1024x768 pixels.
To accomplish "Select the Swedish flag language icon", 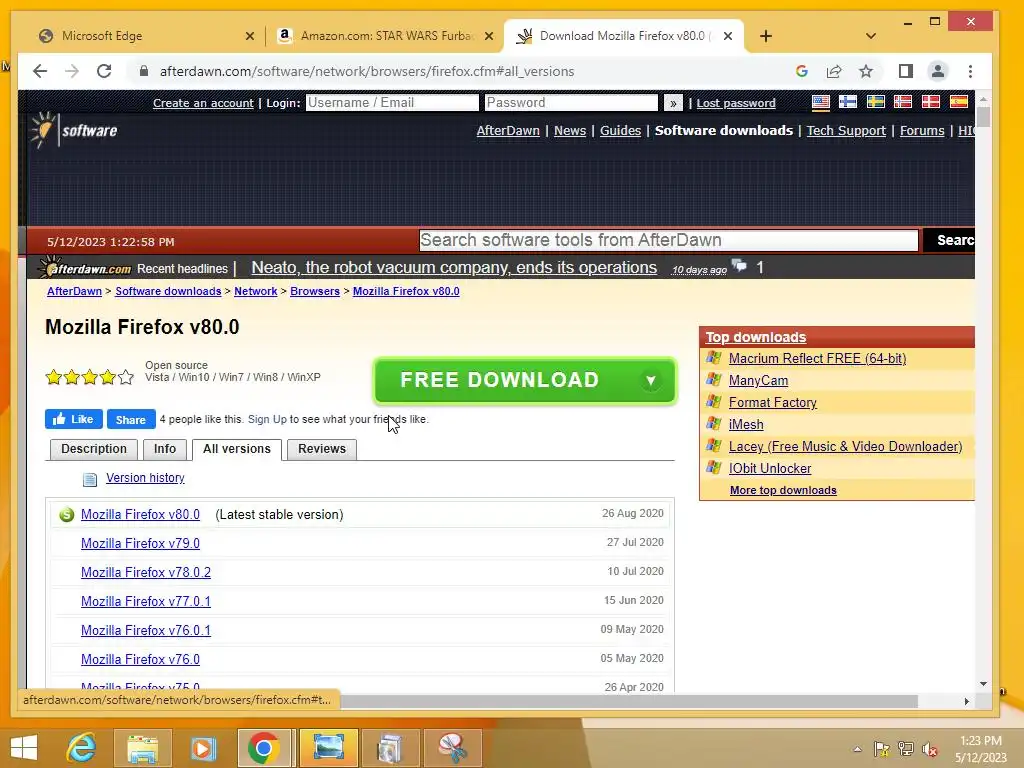I will point(876,102).
